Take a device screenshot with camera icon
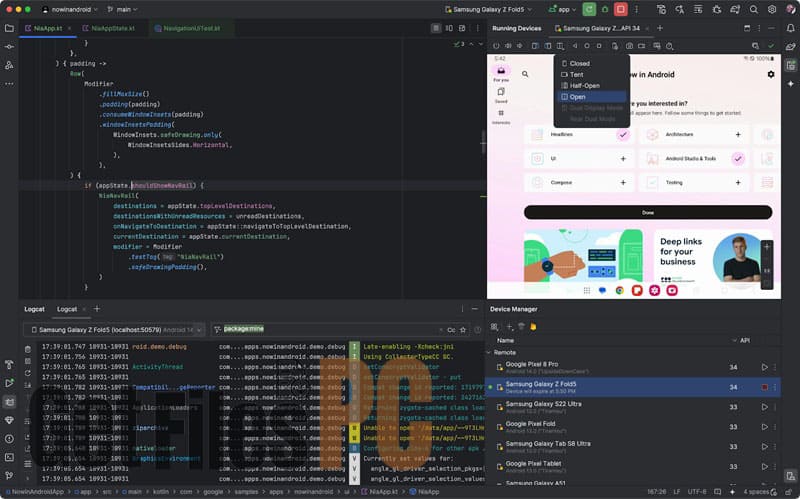The width and height of the screenshot is (800, 499). pos(630,46)
